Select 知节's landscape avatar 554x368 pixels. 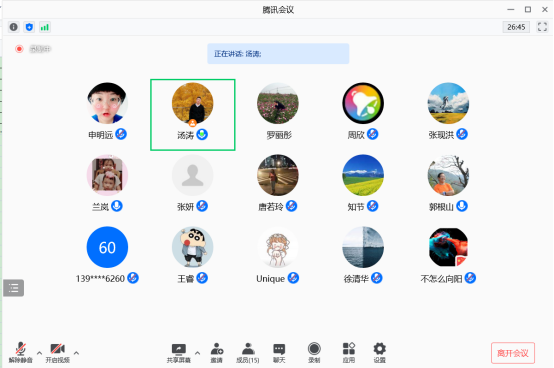pos(363,175)
